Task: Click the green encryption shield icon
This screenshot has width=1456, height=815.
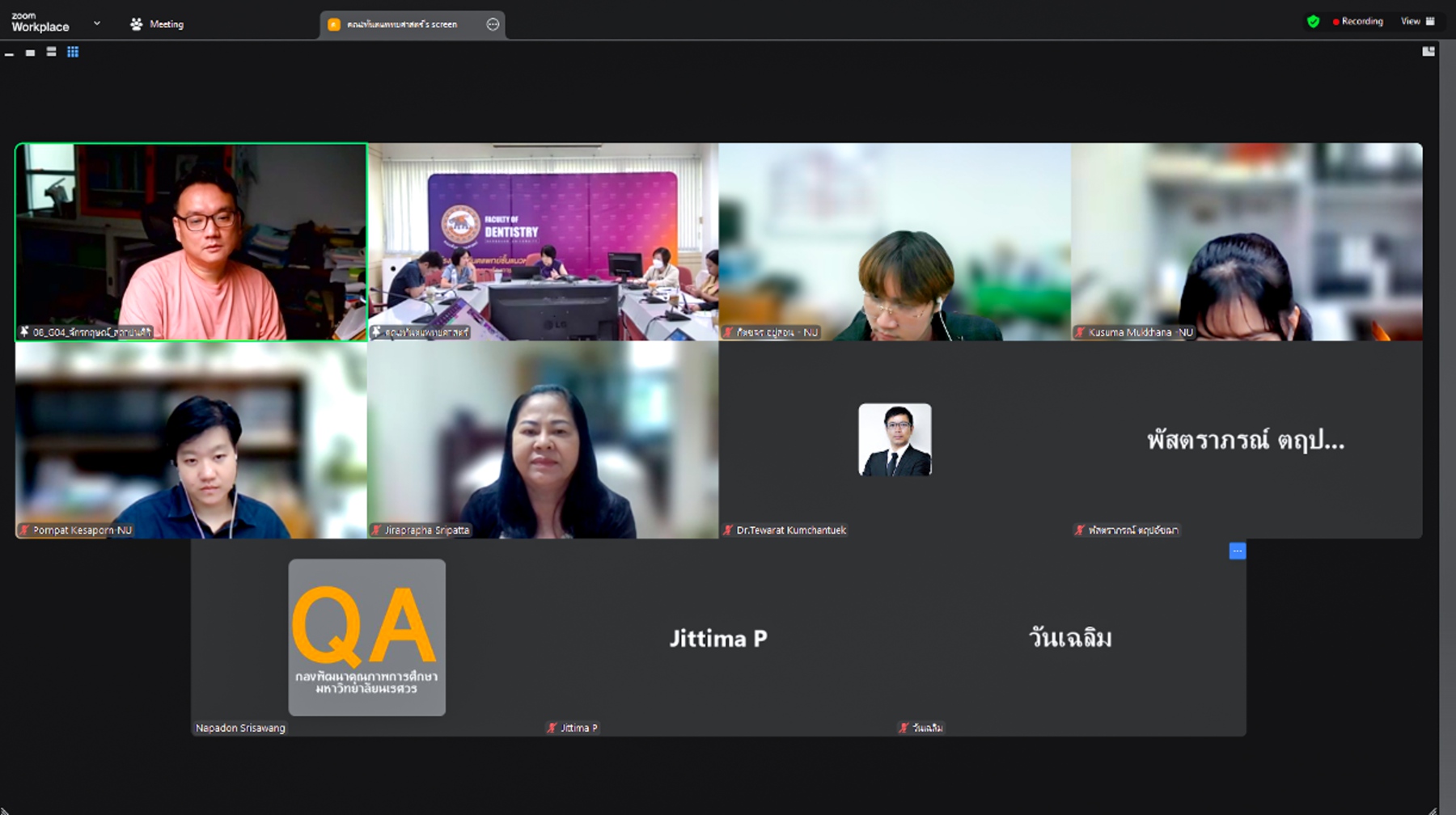Action: pyautogui.click(x=1313, y=22)
